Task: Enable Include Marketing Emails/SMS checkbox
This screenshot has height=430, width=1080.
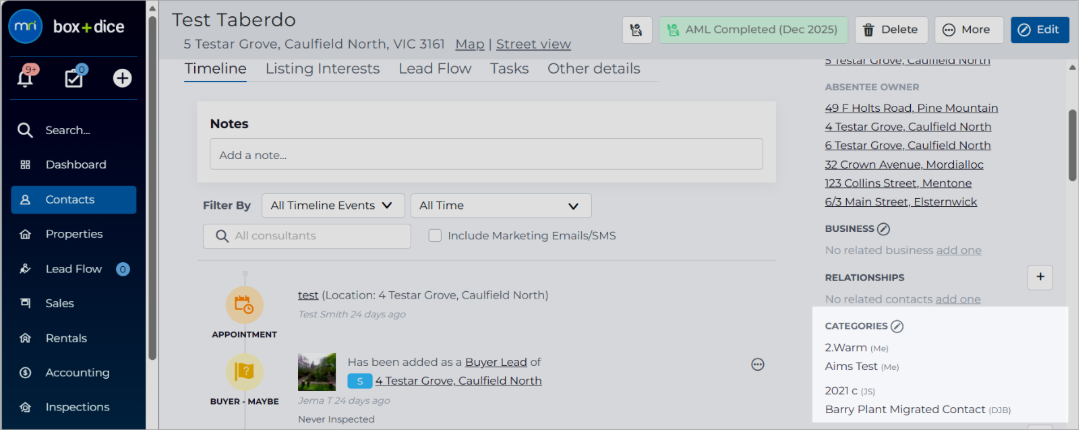Action: 435,236
